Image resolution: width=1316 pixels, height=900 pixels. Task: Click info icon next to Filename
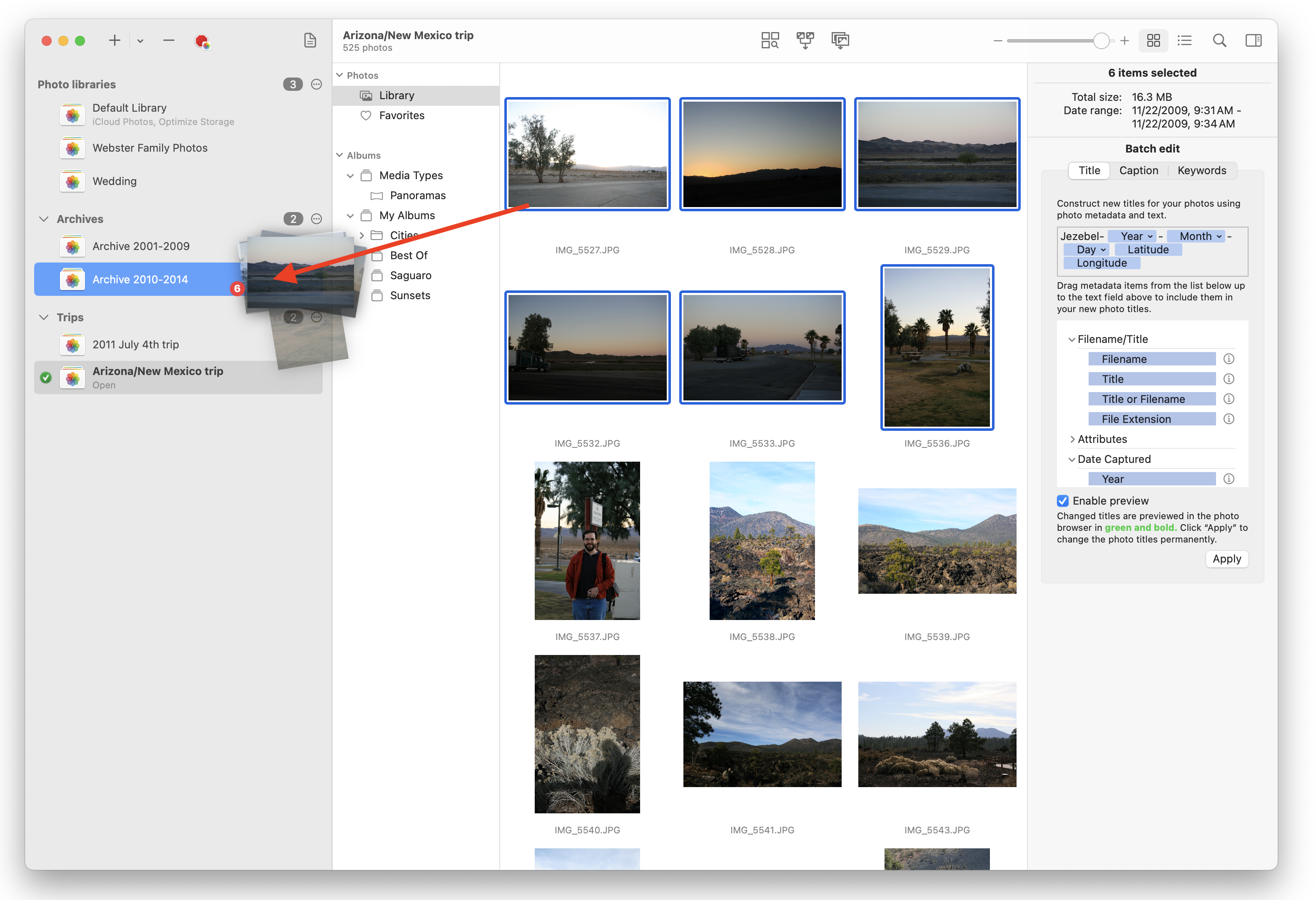point(1228,358)
